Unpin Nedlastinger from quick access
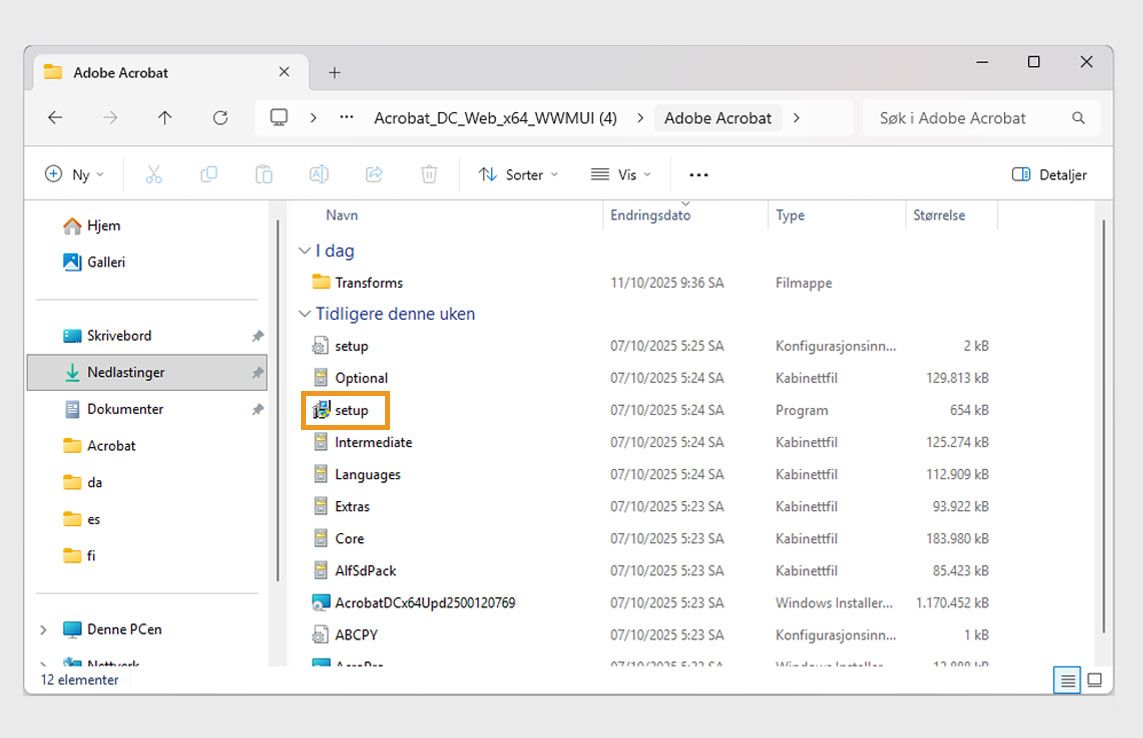Image resolution: width=1143 pixels, height=738 pixels. (257, 372)
